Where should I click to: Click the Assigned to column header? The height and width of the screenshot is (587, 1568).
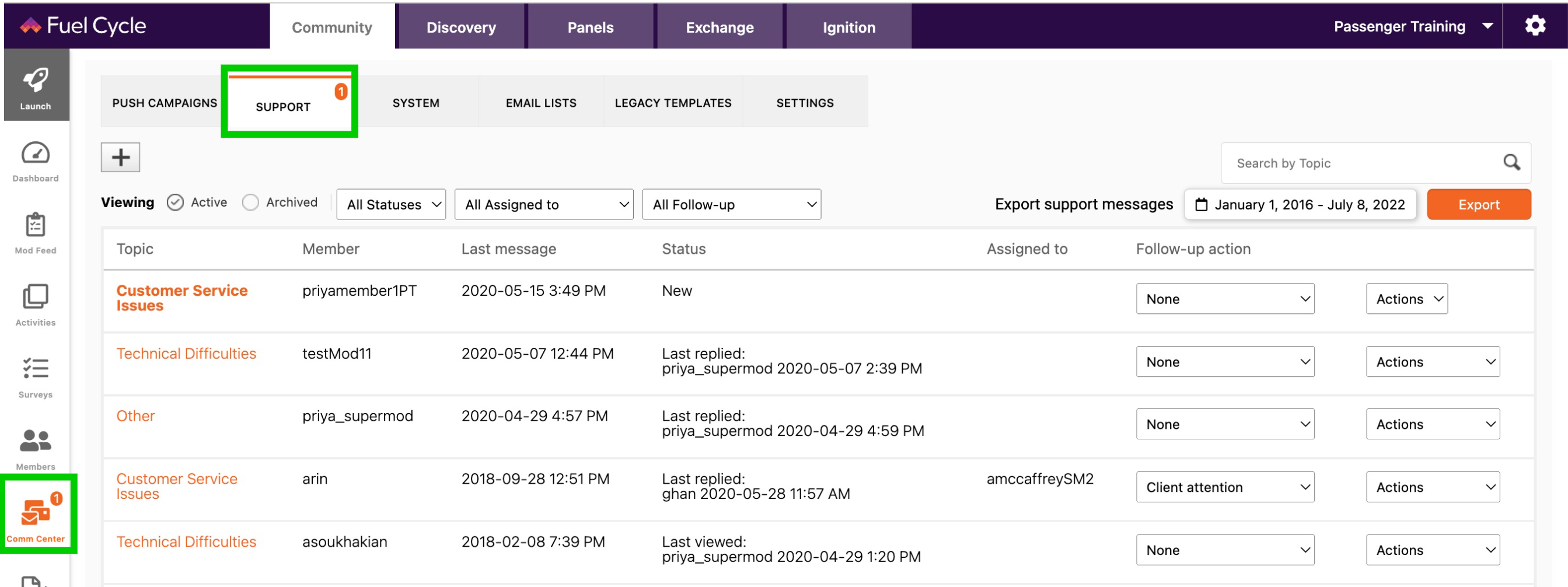click(x=1027, y=249)
